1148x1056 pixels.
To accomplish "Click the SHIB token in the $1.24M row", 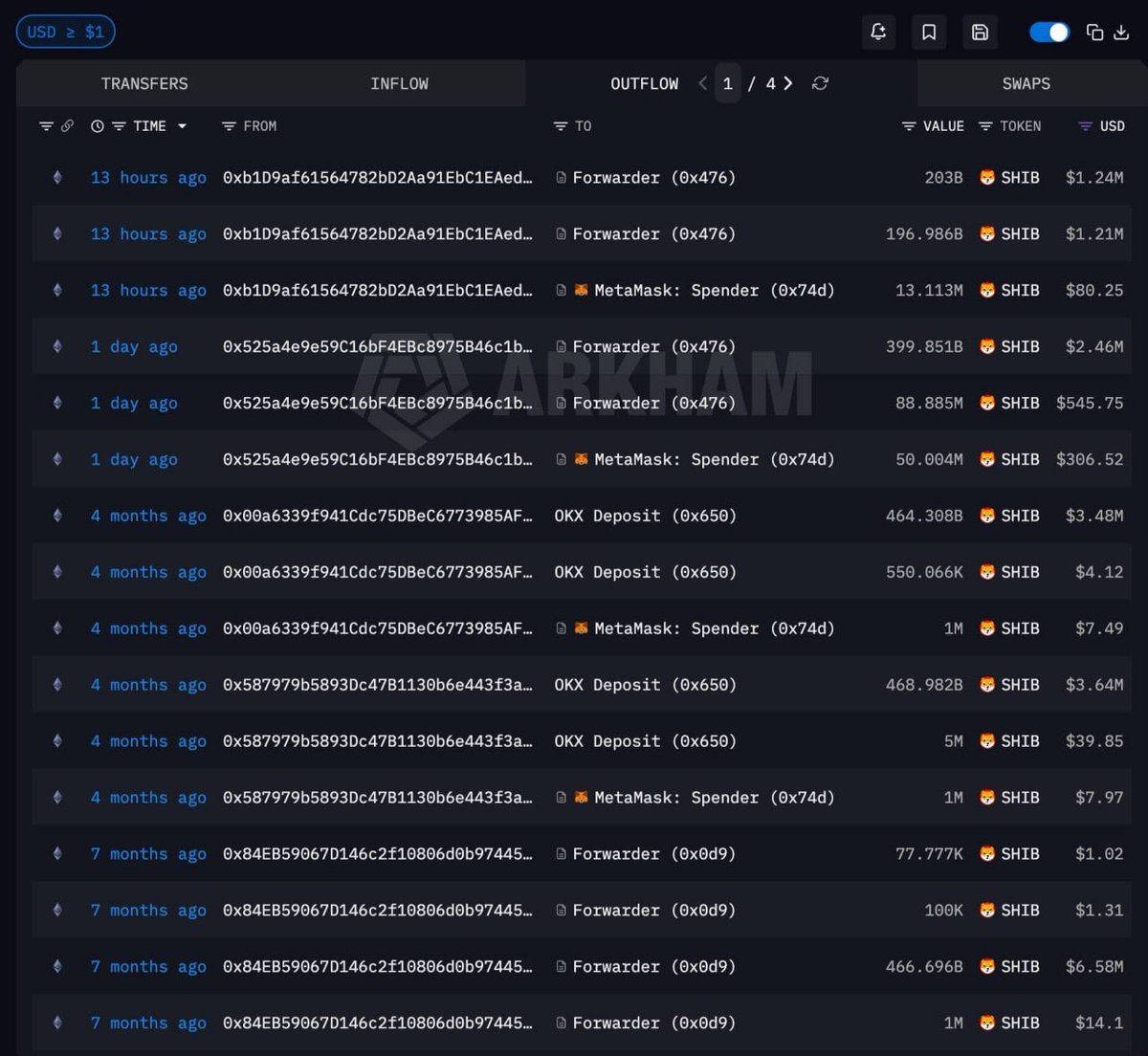I will tap(1009, 178).
